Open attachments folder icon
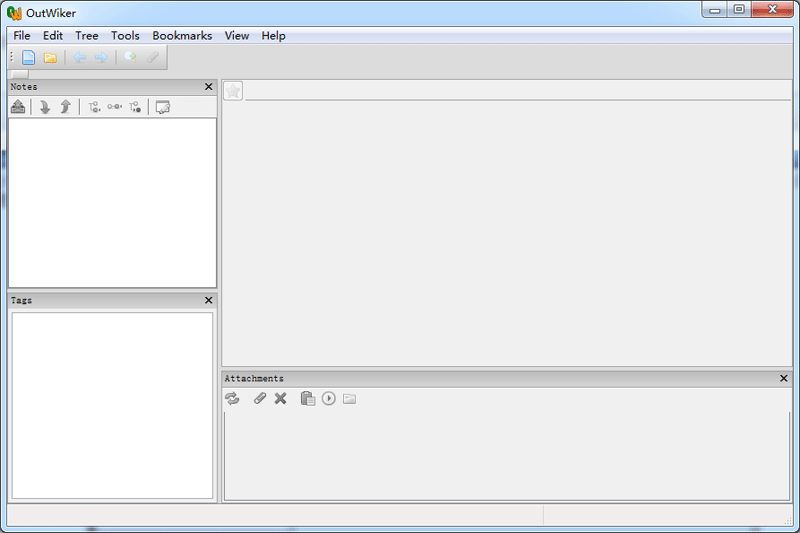Screen dimensions: 800x533 [349, 399]
